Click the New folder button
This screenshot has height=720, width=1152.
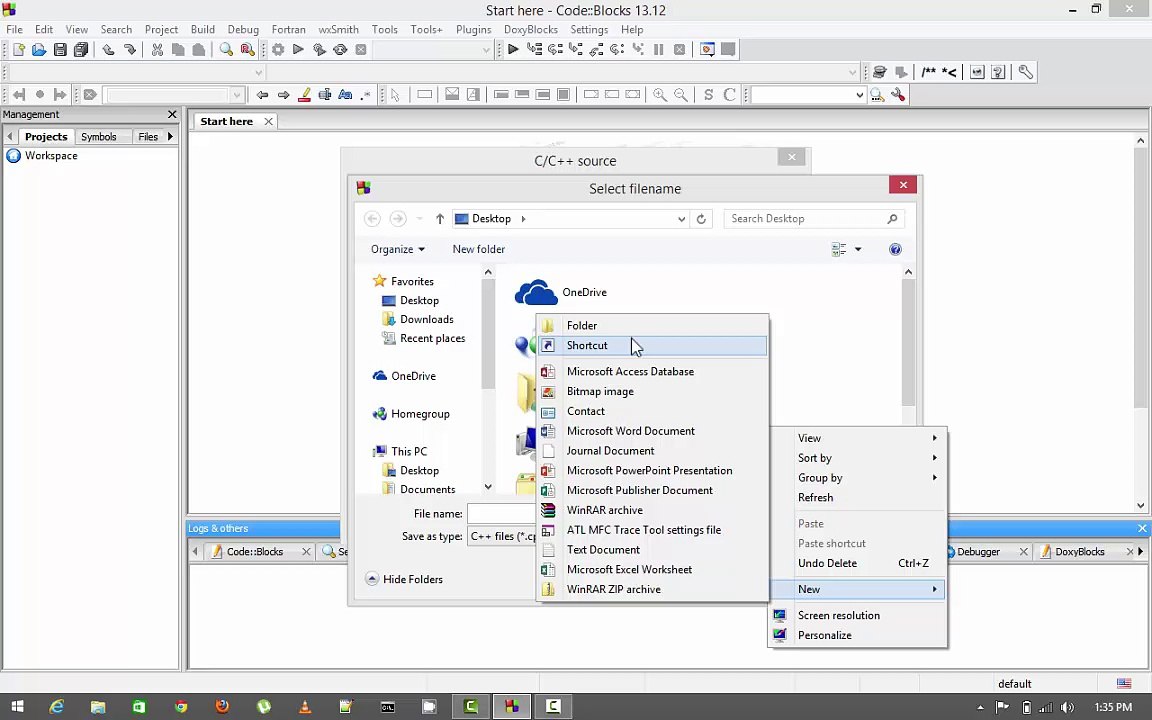point(478,249)
